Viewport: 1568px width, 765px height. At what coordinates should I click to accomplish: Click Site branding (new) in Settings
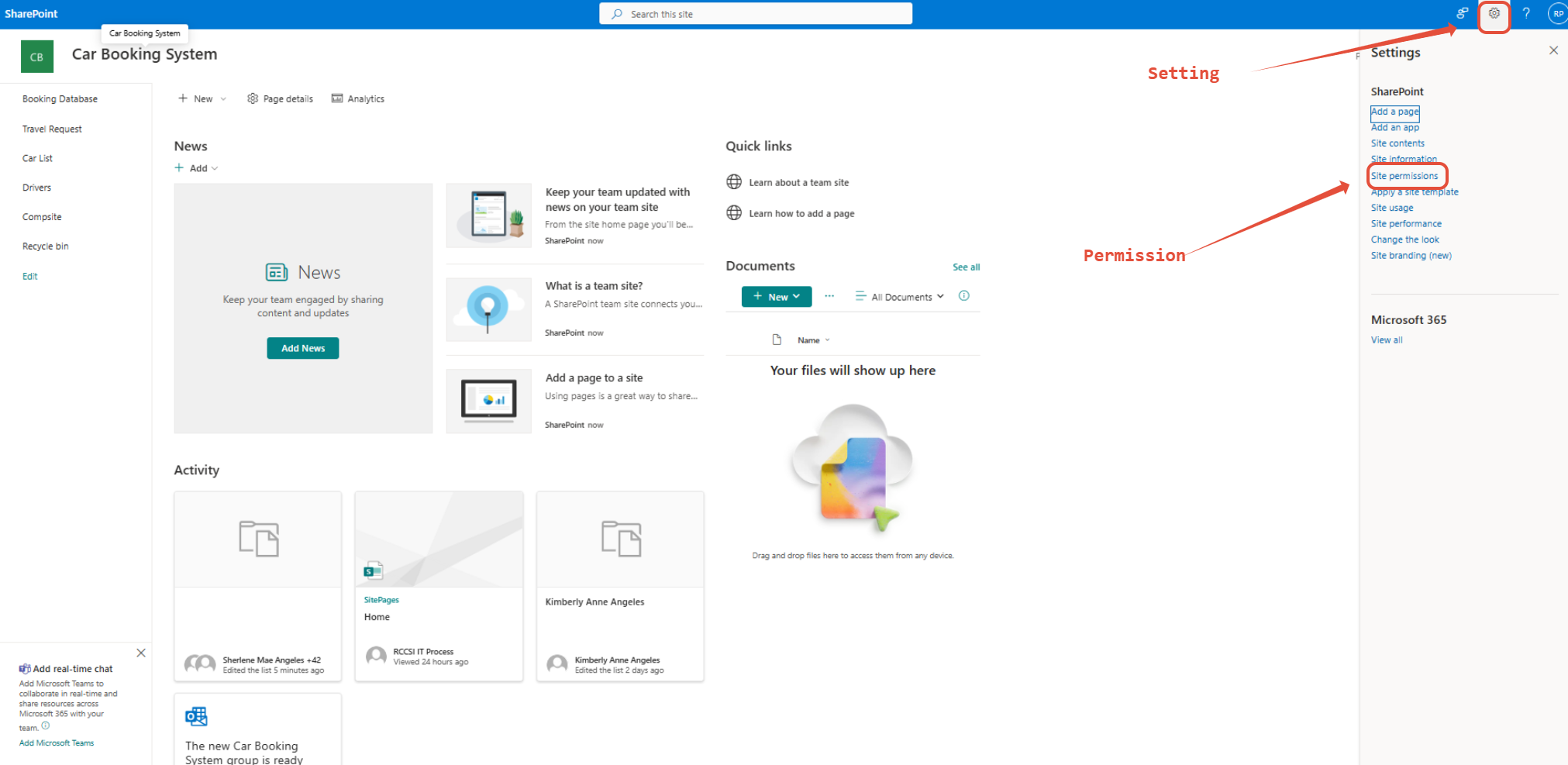pyautogui.click(x=1411, y=256)
